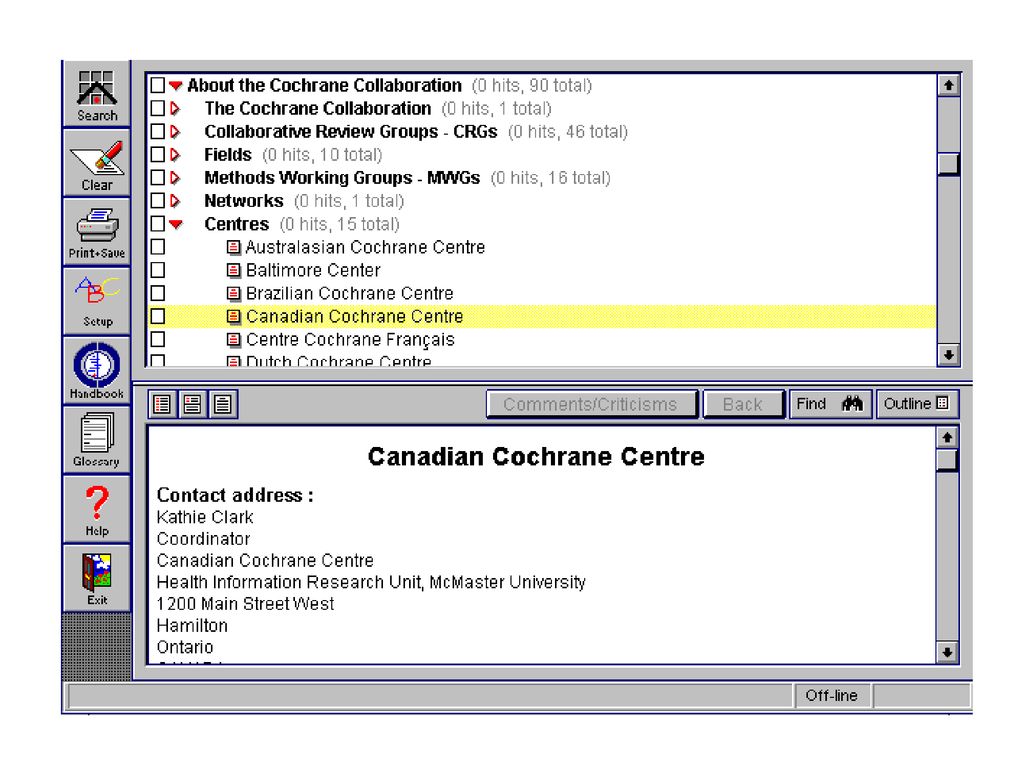Image resolution: width=1024 pixels, height=768 pixels.
Task: Tick checkbox for Australasian Cochrane Centre
Action: tap(157, 248)
